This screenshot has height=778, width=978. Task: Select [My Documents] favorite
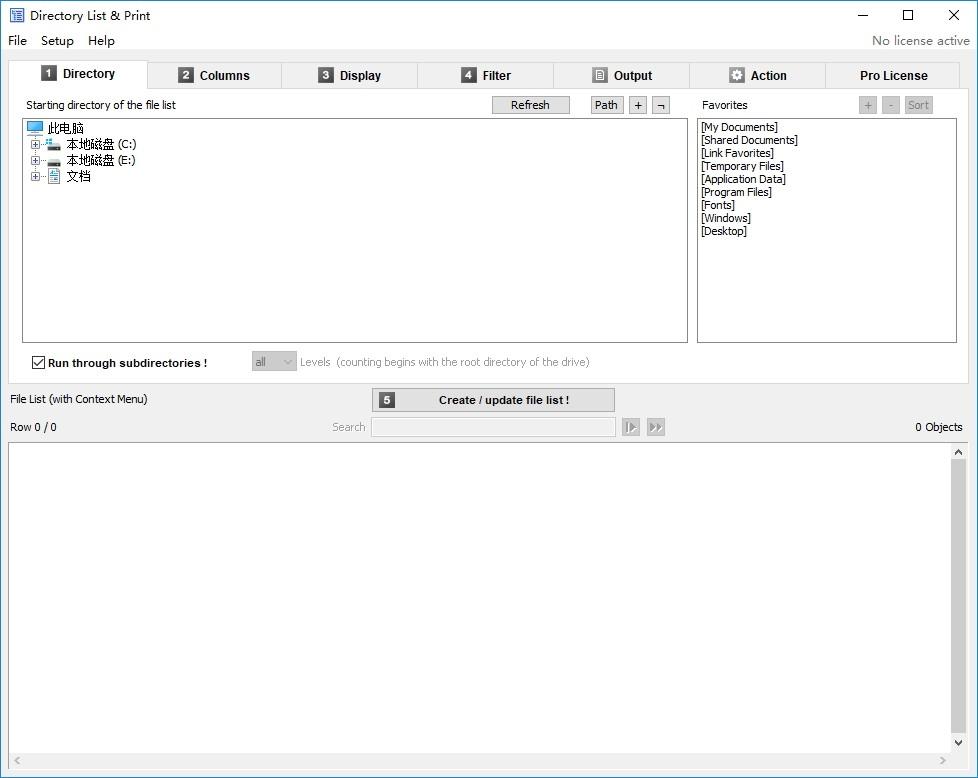(739, 127)
